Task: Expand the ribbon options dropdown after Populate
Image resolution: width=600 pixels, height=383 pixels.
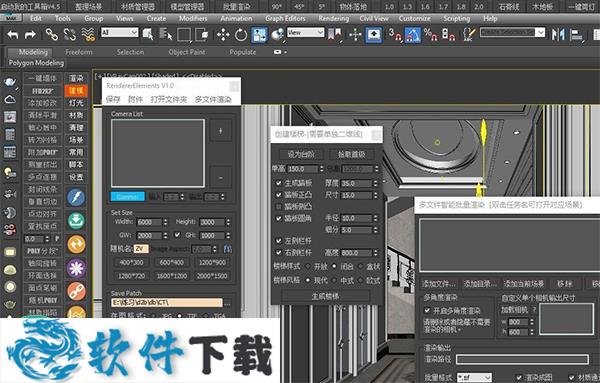Action: (280, 52)
